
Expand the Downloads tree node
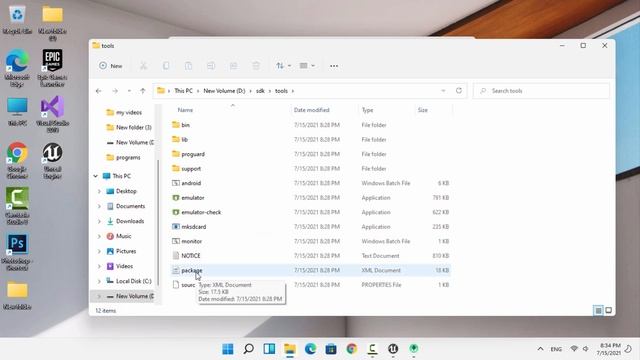click(99, 221)
